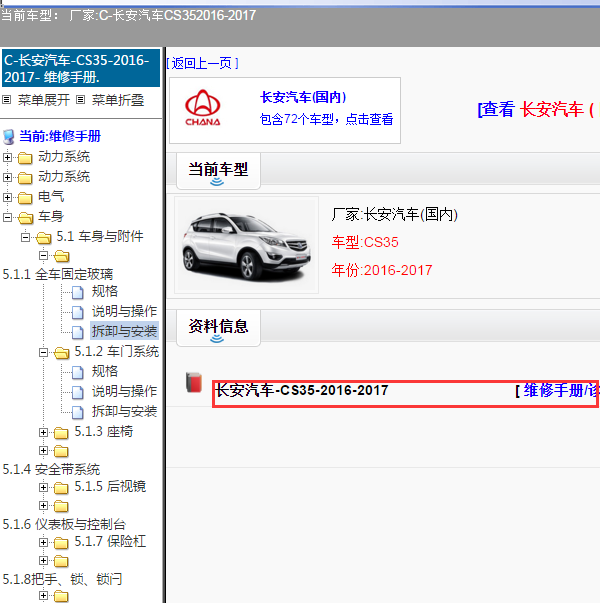Collapse the 5.1 车身与附件 node
Screen dimensions: 600x603
(25, 237)
